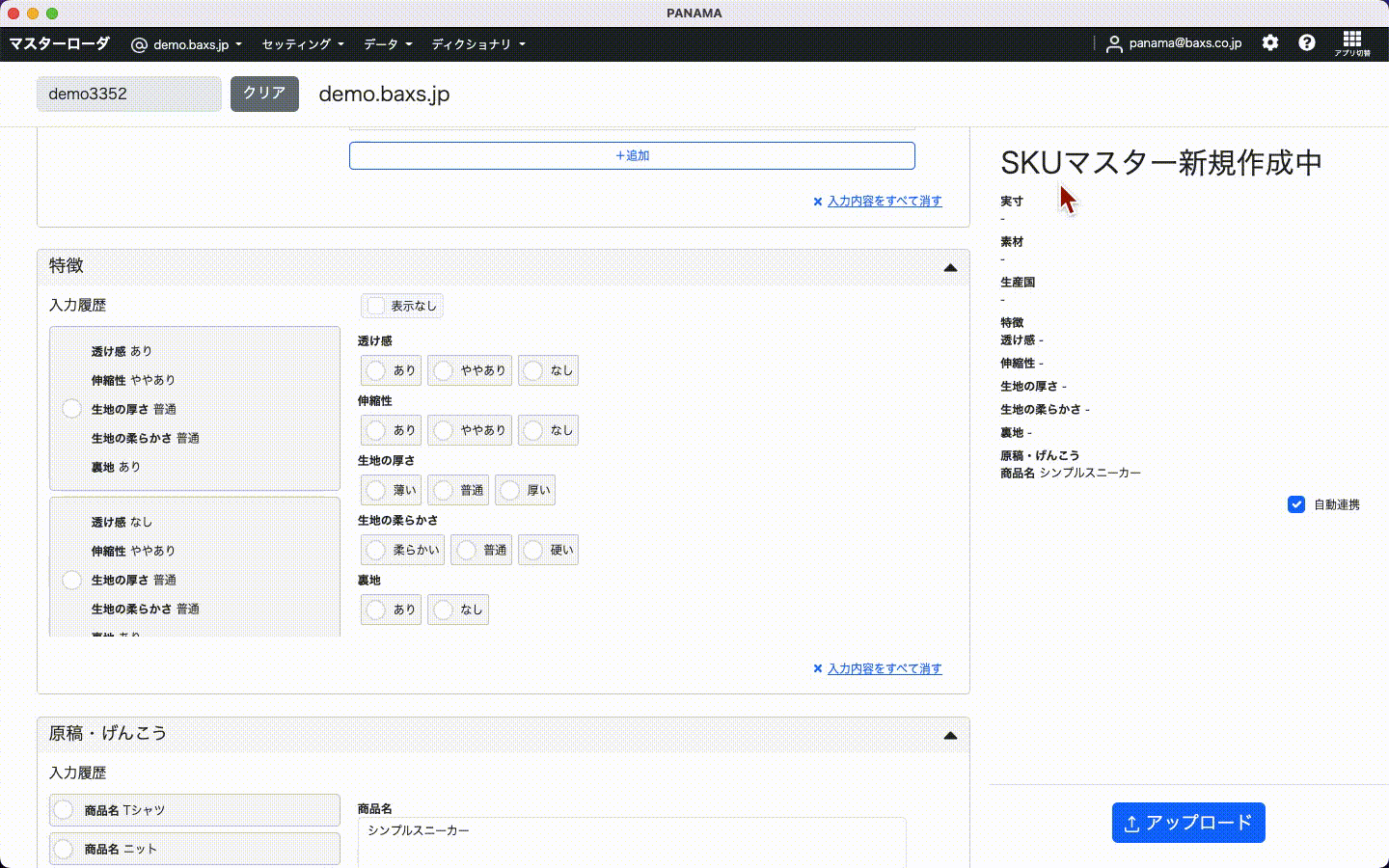Toggle the 自動連携 checkbox
Viewport: 1389px width, 868px height.
pyautogui.click(x=1296, y=504)
